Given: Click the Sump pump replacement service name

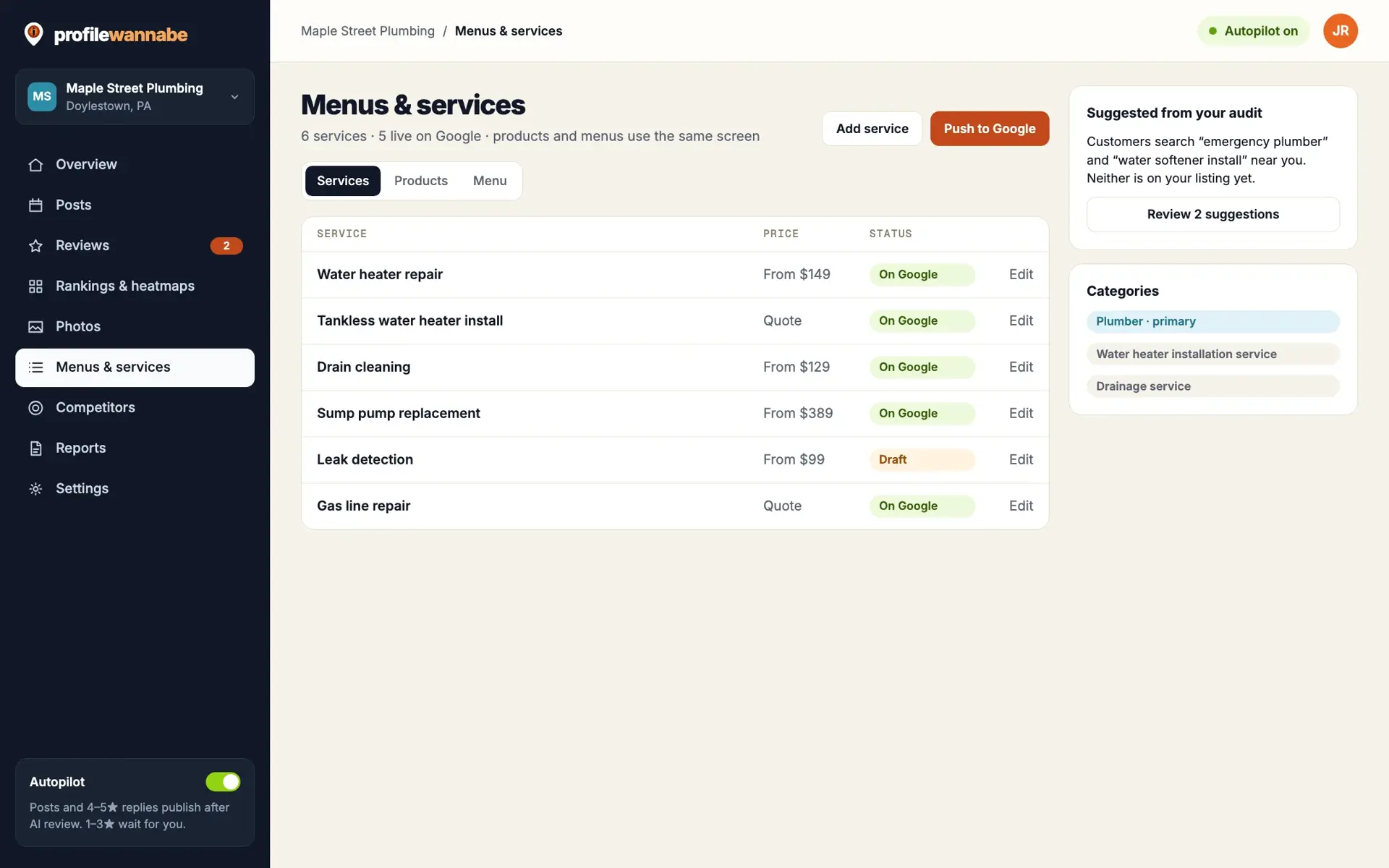Looking at the screenshot, I should click(399, 414).
